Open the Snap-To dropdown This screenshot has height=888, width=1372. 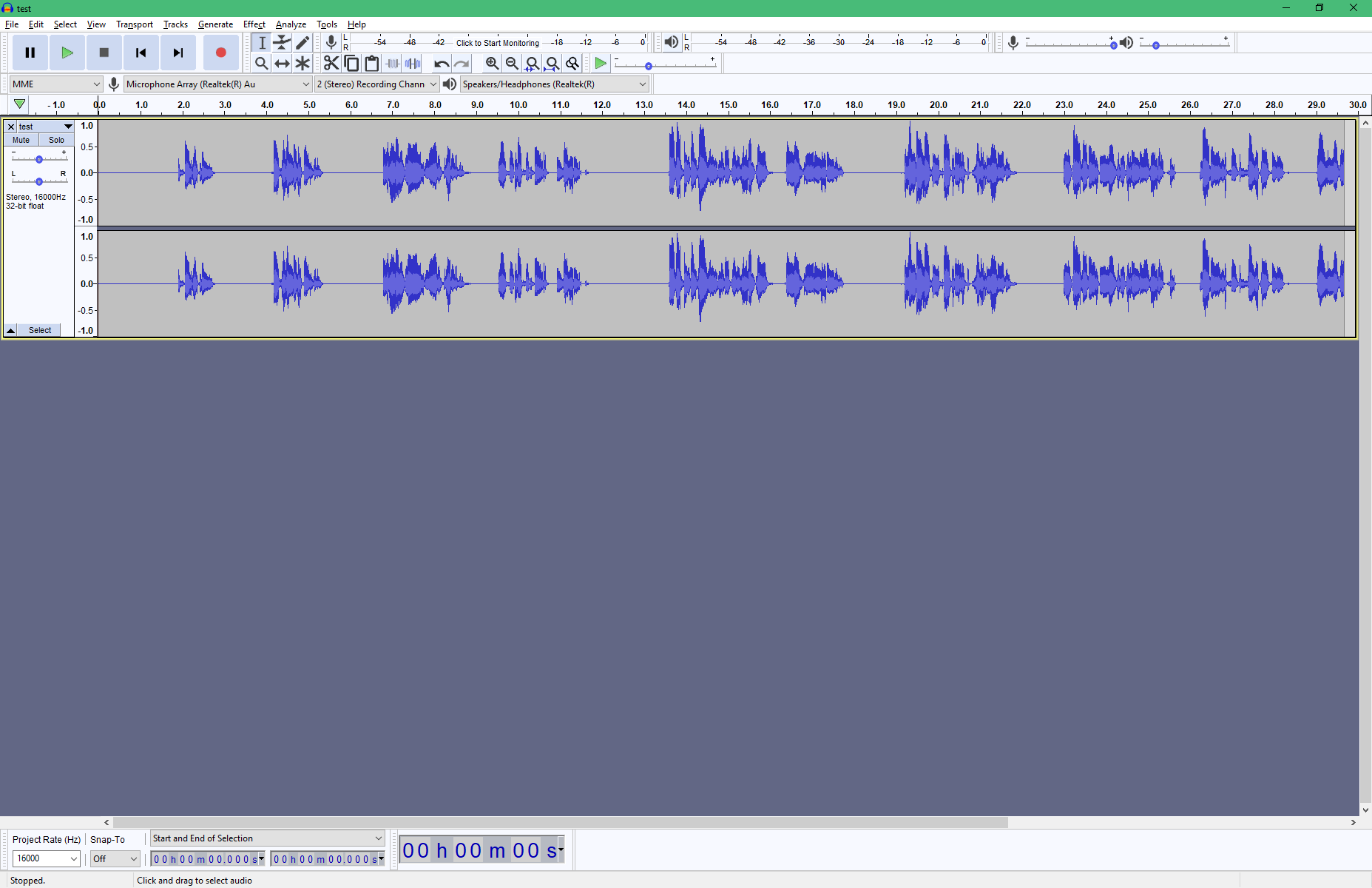pos(115,858)
